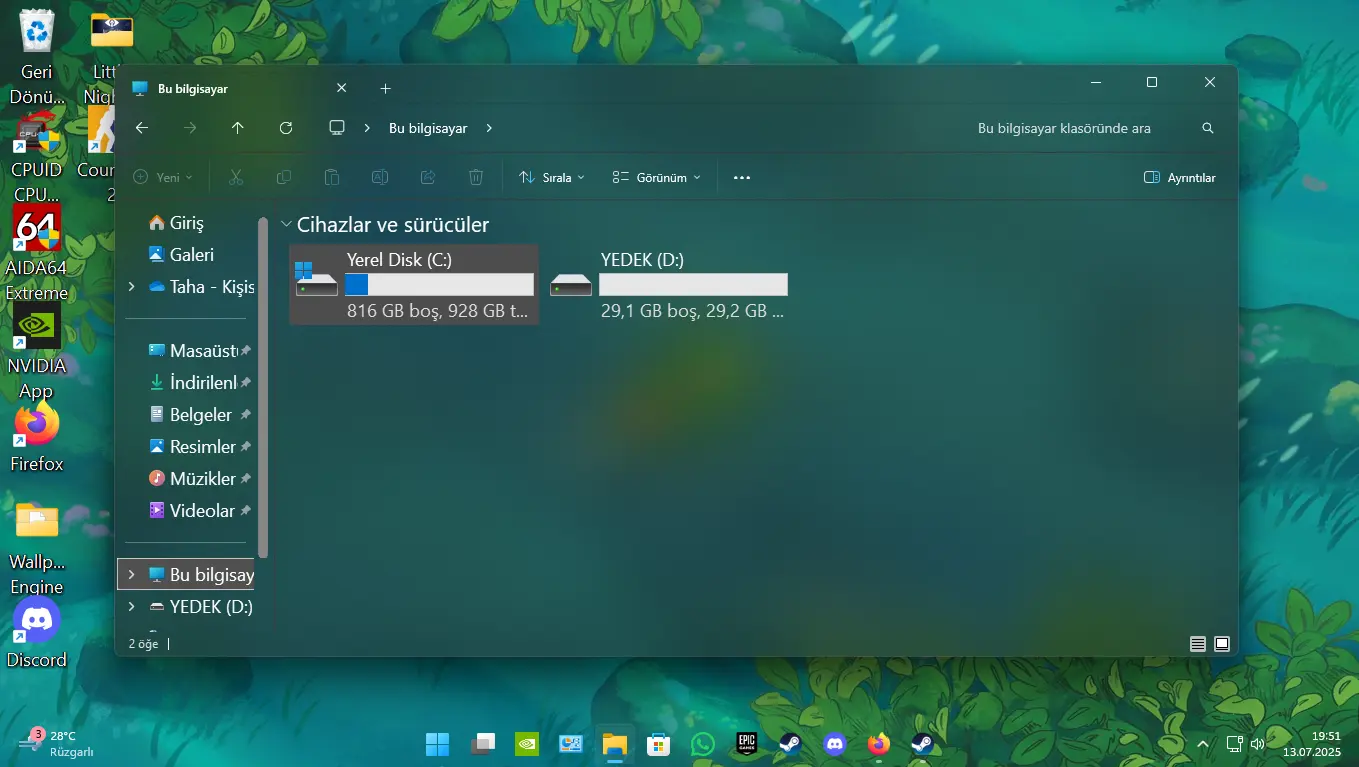Select NVIDIA App desktop shortcut
Screen dimensions: 1359x767
[x=37, y=352]
